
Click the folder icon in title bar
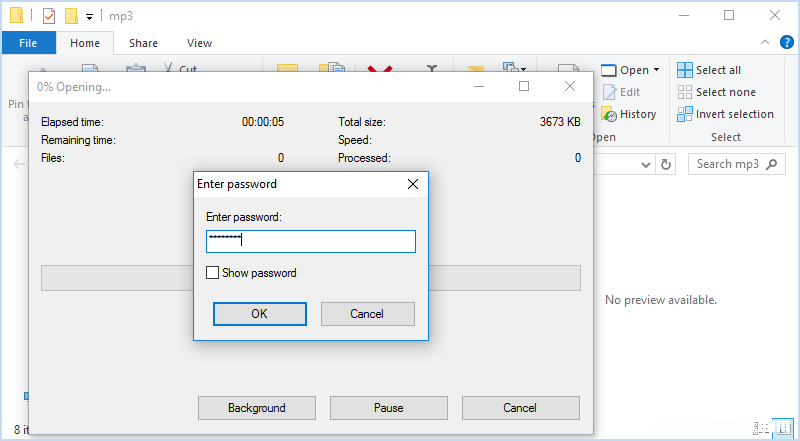(16, 15)
